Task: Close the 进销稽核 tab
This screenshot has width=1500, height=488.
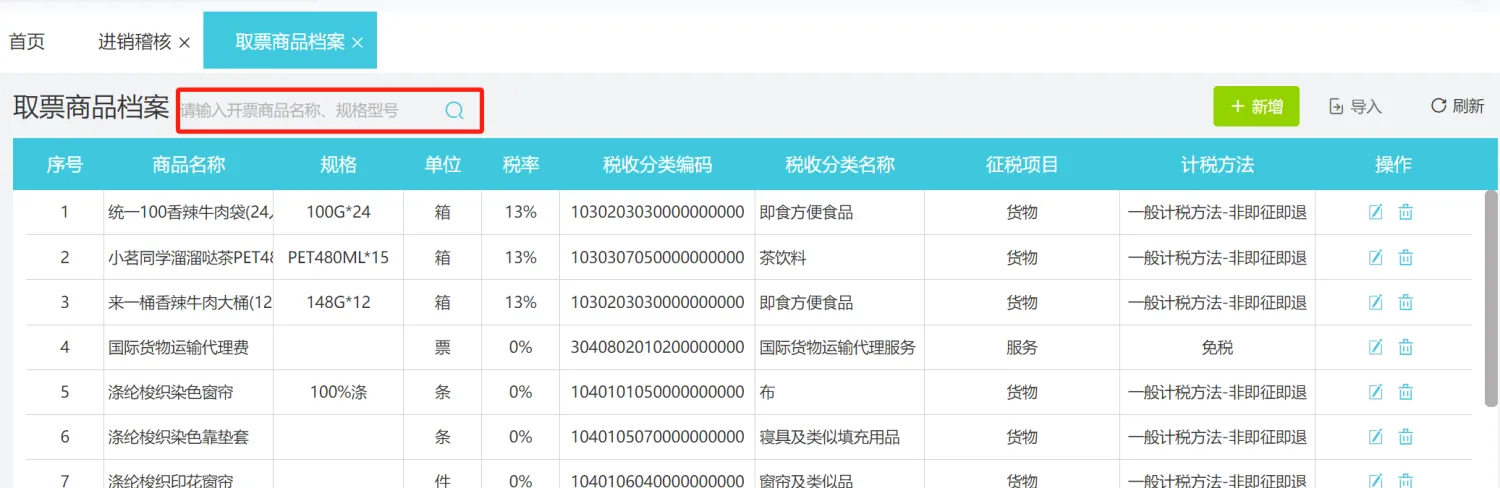Action: [184, 42]
